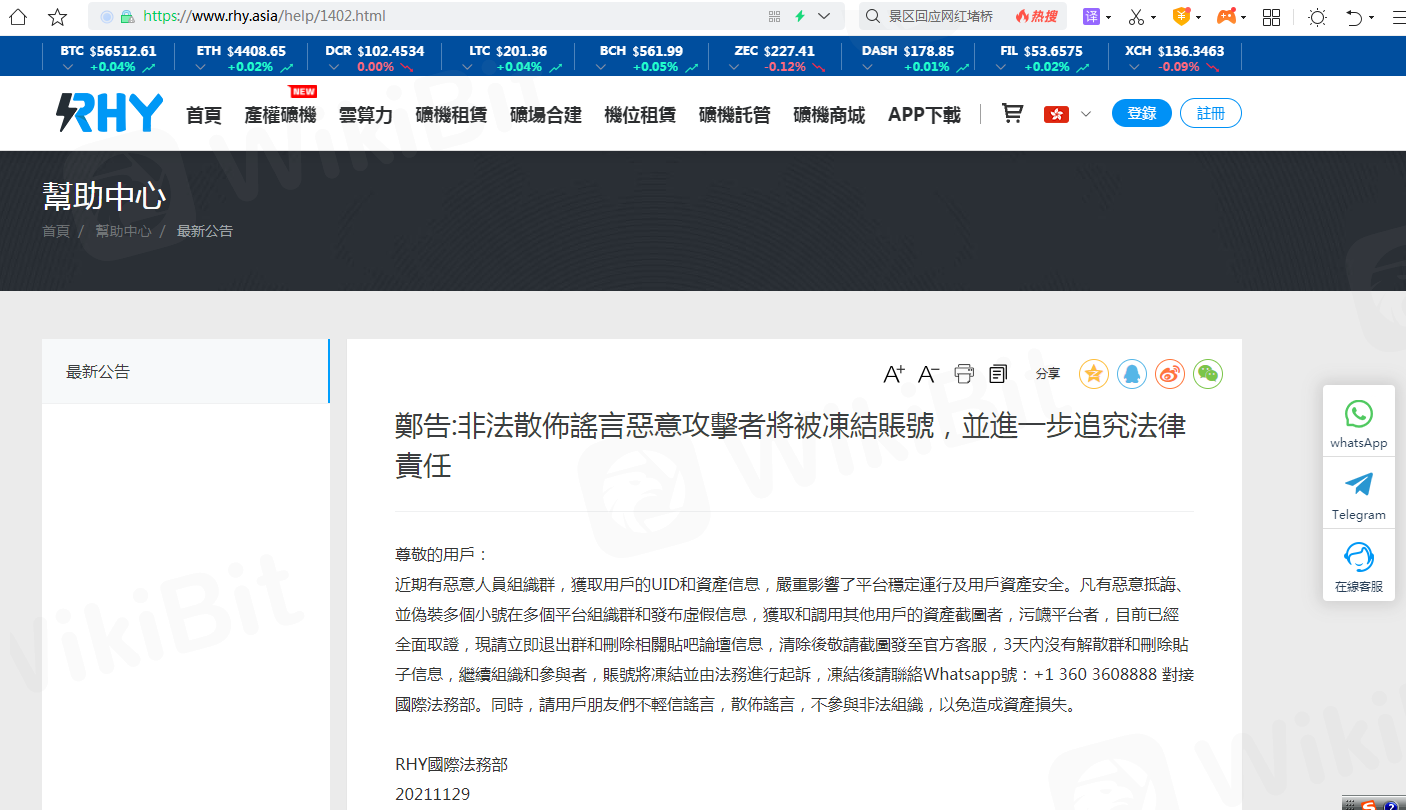Open WhatsApp contact in side widget
1406x810 pixels.
pyautogui.click(x=1358, y=423)
